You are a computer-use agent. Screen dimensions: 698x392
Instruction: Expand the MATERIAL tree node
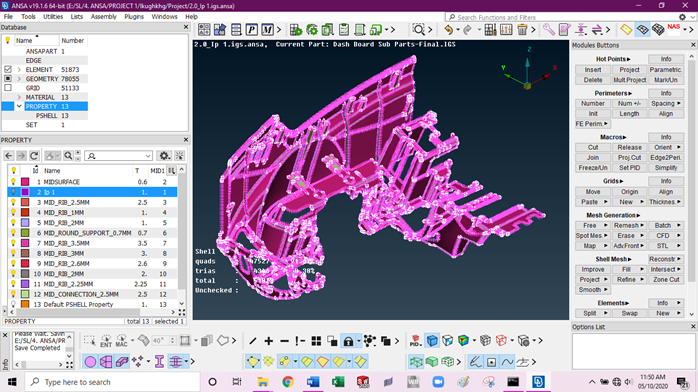(19, 97)
